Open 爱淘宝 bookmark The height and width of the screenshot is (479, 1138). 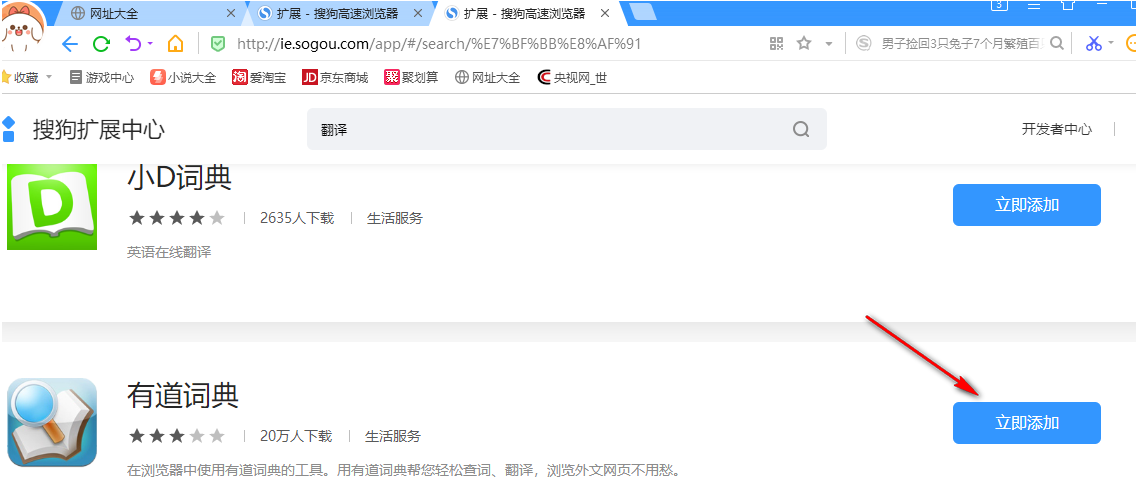259,78
